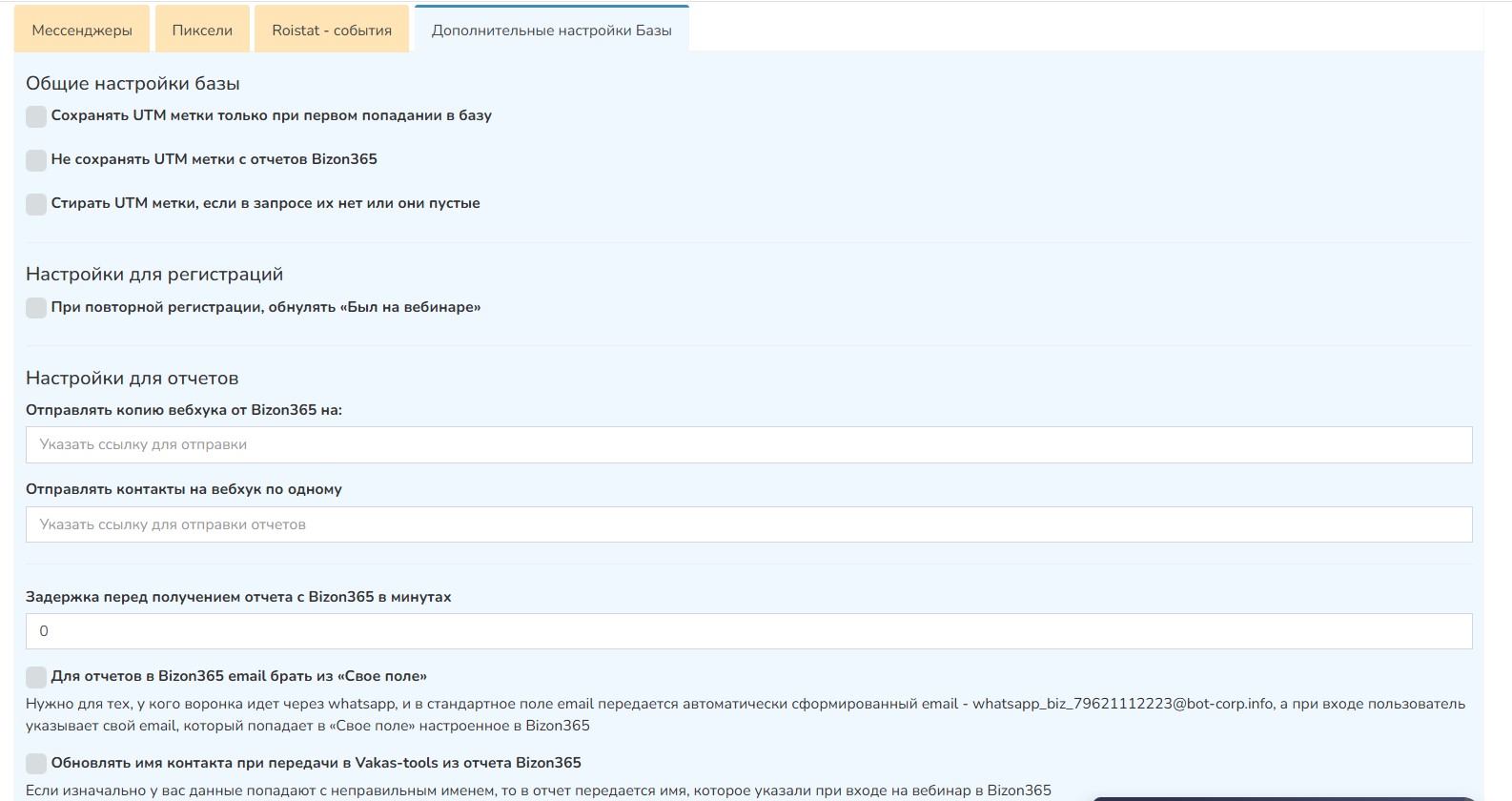Toggle 'Обновлять имя контакта' checkbox

tap(36, 764)
